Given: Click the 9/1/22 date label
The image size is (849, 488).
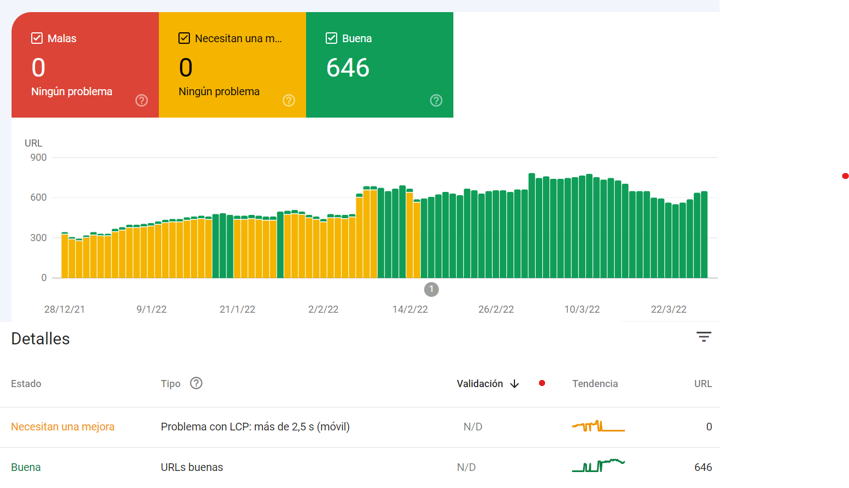Looking at the screenshot, I should coord(152,309).
